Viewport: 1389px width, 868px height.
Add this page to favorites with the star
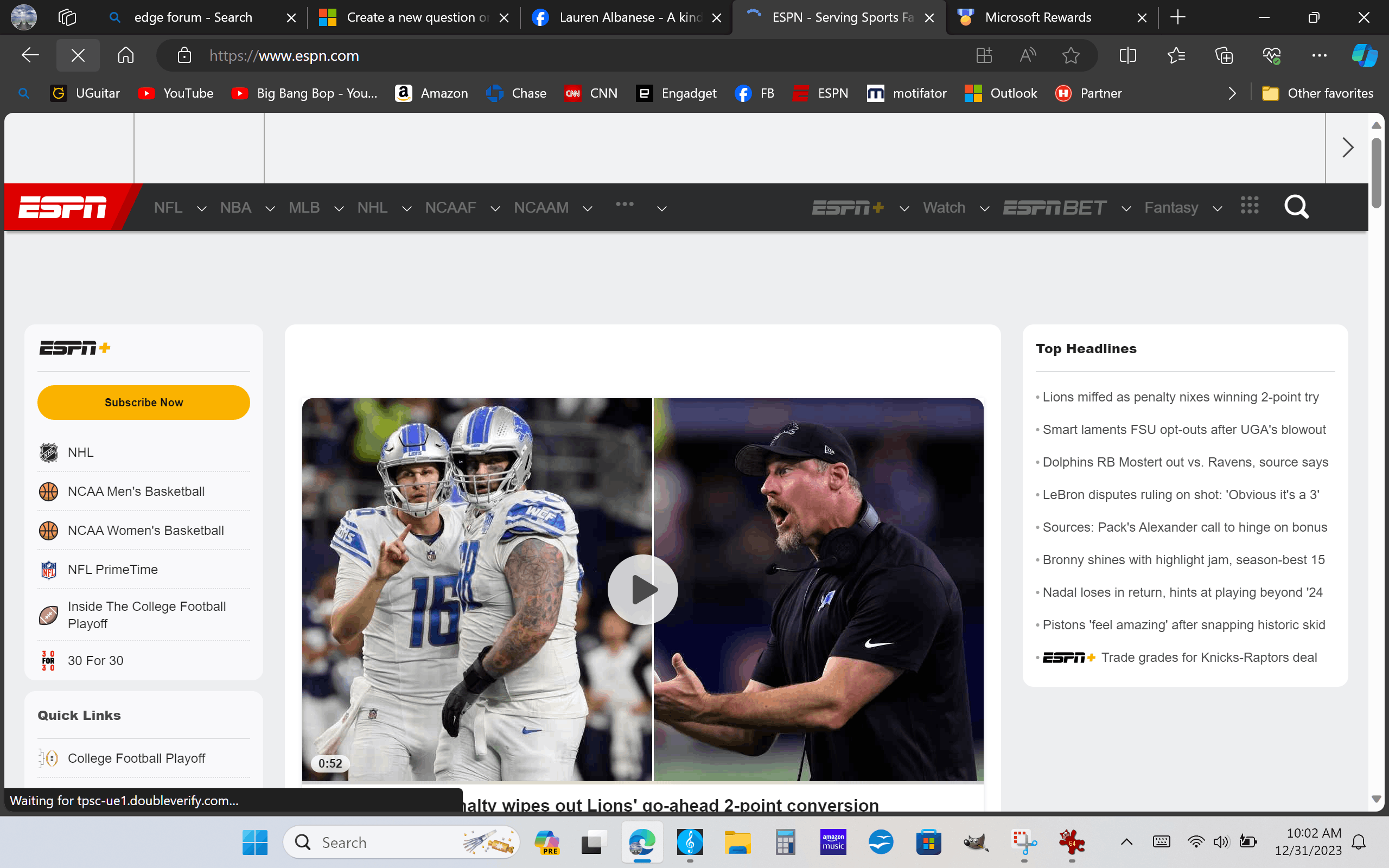(x=1071, y=56)
